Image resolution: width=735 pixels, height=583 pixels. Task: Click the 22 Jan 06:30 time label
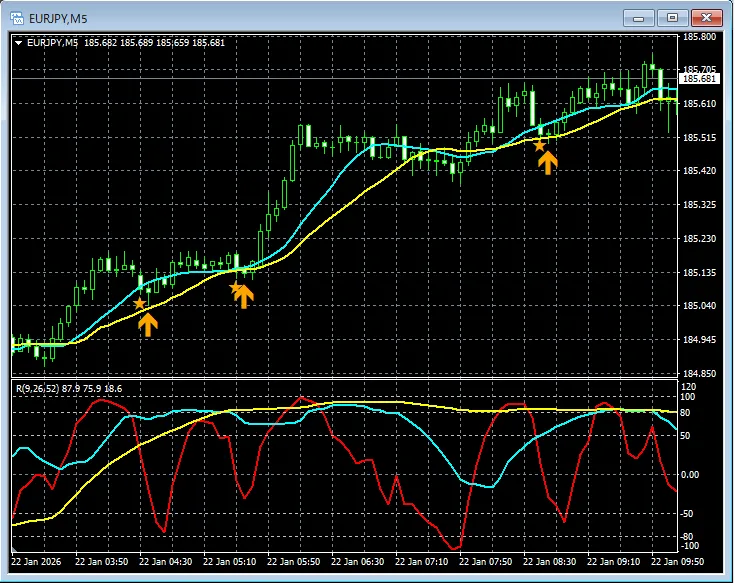pos(358,562)
